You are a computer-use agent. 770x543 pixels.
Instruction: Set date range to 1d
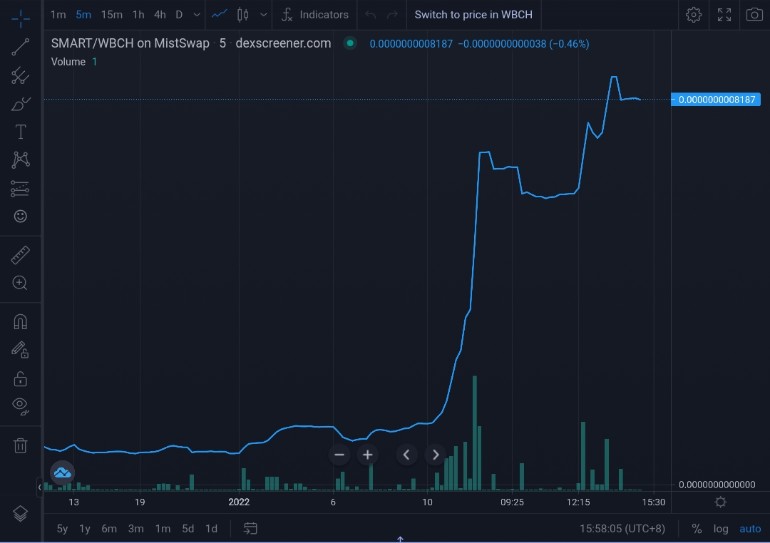211,529
